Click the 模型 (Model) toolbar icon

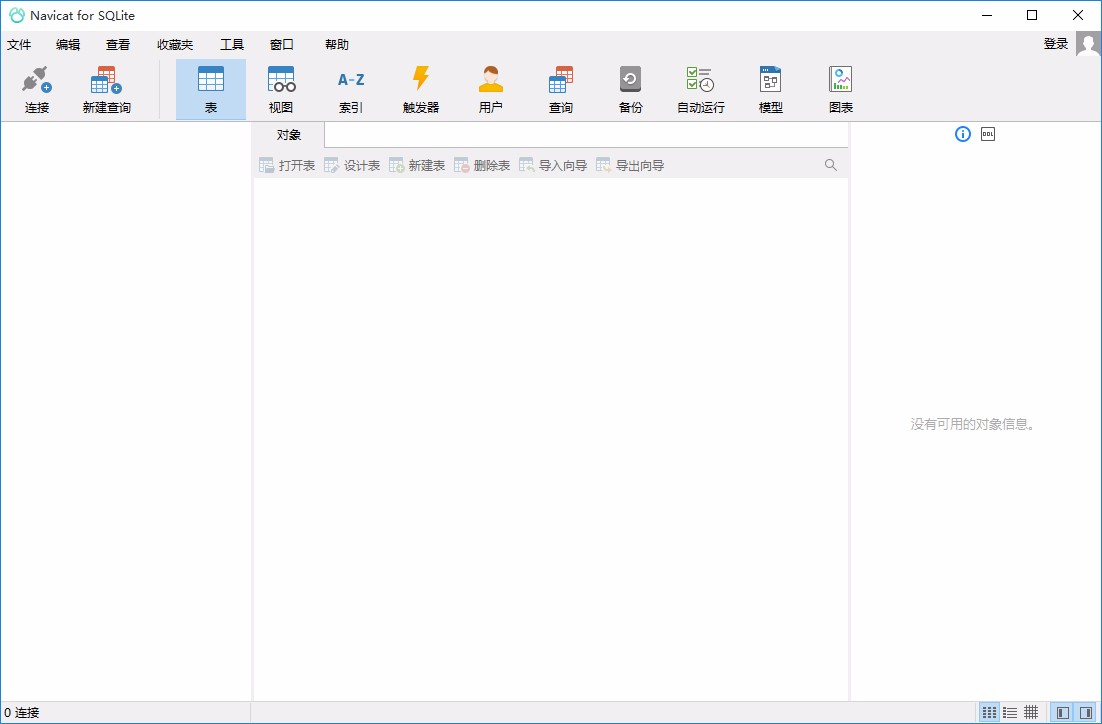click(x=770, y=89)
